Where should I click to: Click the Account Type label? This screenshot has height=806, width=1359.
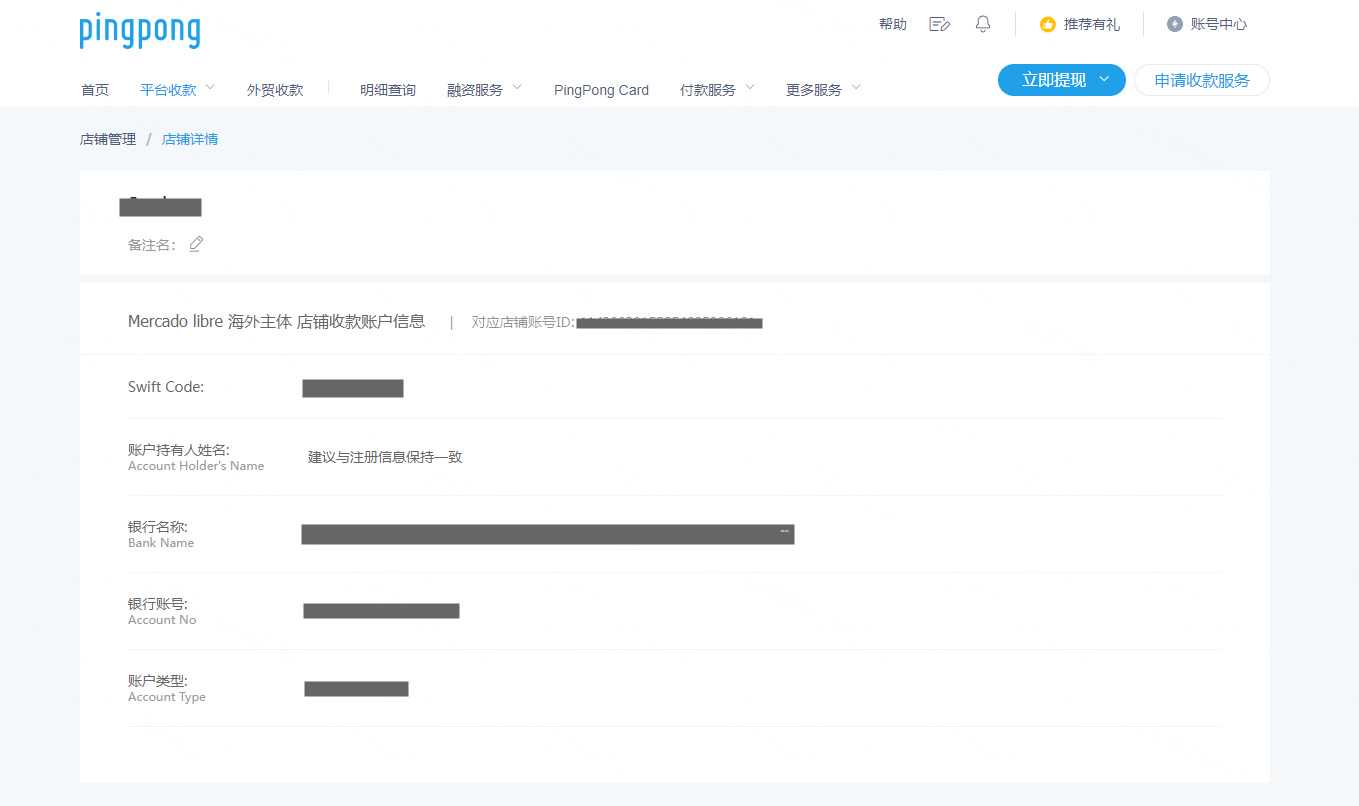(x=167, y=697)
